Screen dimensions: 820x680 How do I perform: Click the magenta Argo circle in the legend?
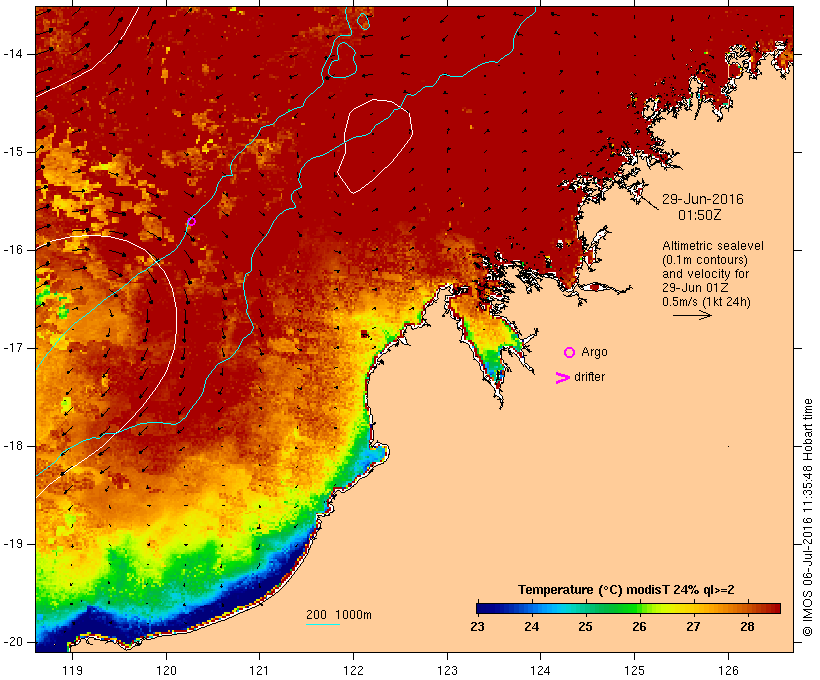click(x=570, y=353)
